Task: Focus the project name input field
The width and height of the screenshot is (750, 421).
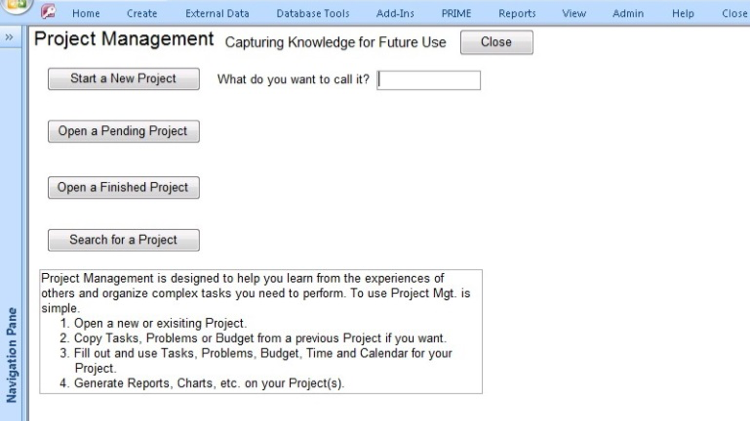Action: coord(429,80)
